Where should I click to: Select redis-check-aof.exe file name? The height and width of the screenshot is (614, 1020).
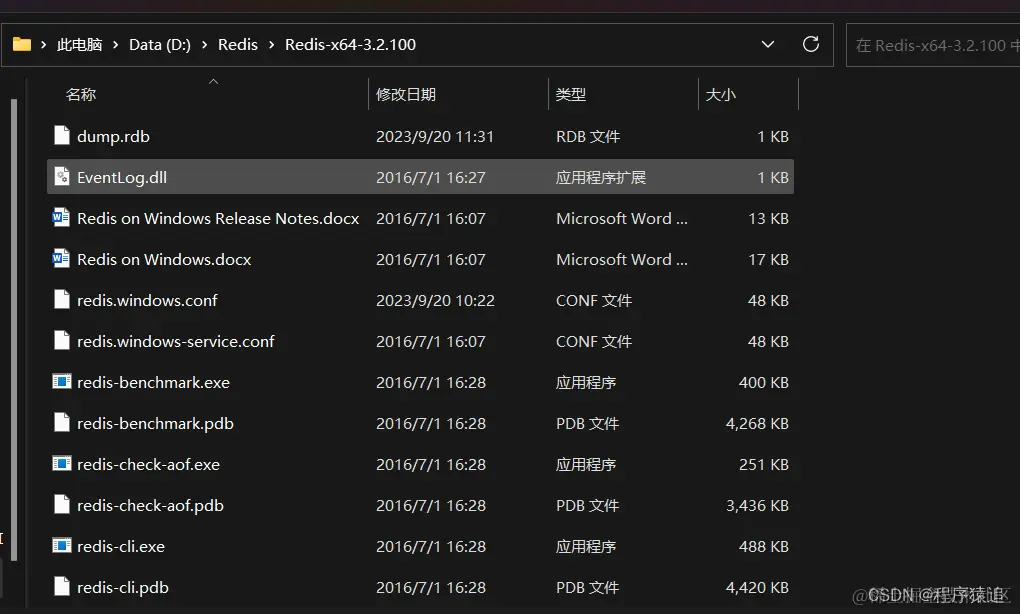[148, 464]
